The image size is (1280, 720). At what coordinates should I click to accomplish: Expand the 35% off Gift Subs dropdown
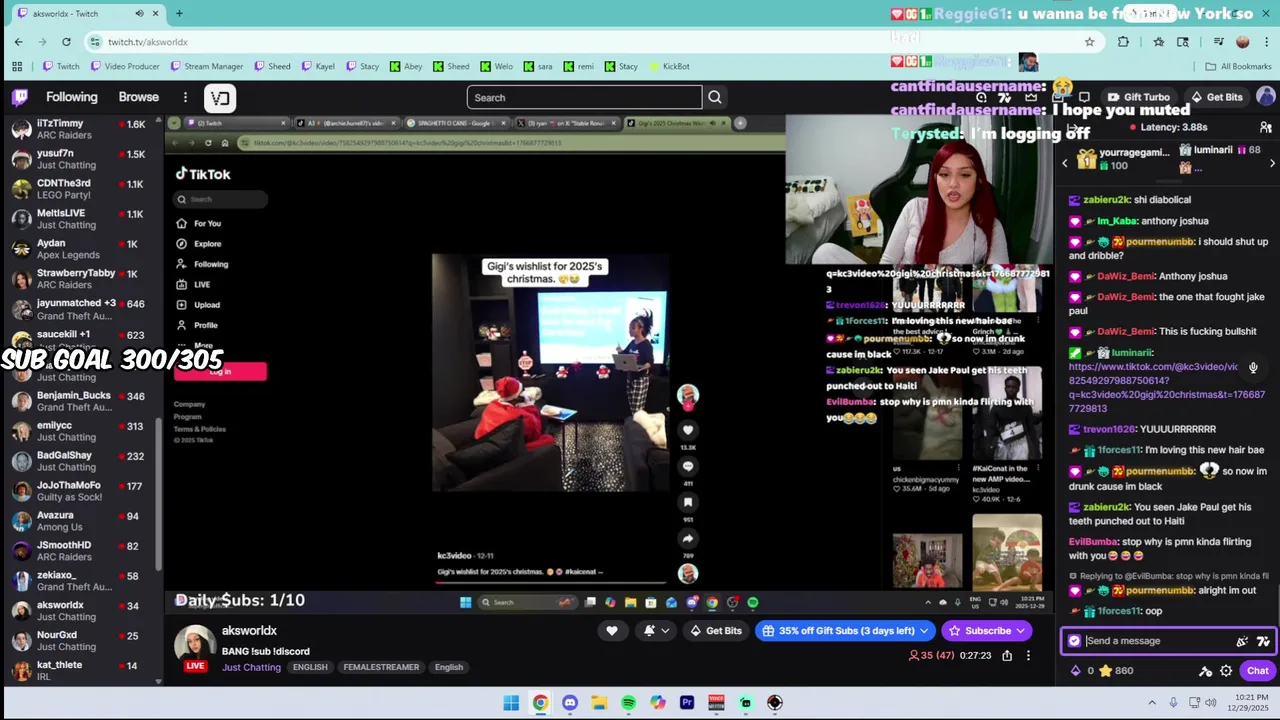(924, 630)
